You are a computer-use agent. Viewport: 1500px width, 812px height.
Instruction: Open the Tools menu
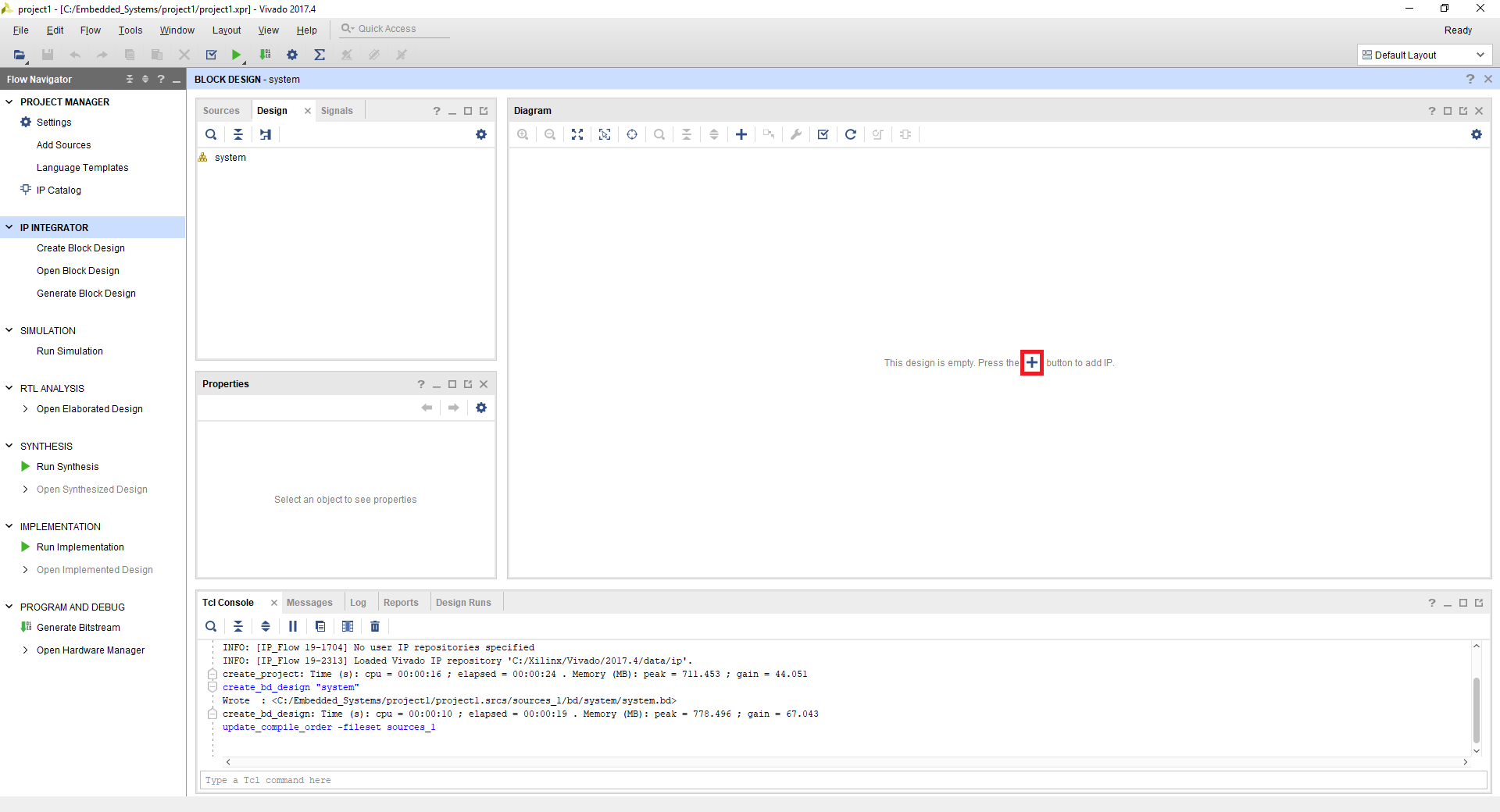[x=130, y=30]
